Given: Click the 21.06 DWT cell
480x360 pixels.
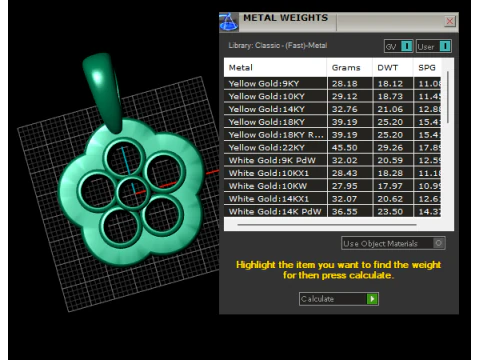Looking at the screenshot, I should click(393, 109).
